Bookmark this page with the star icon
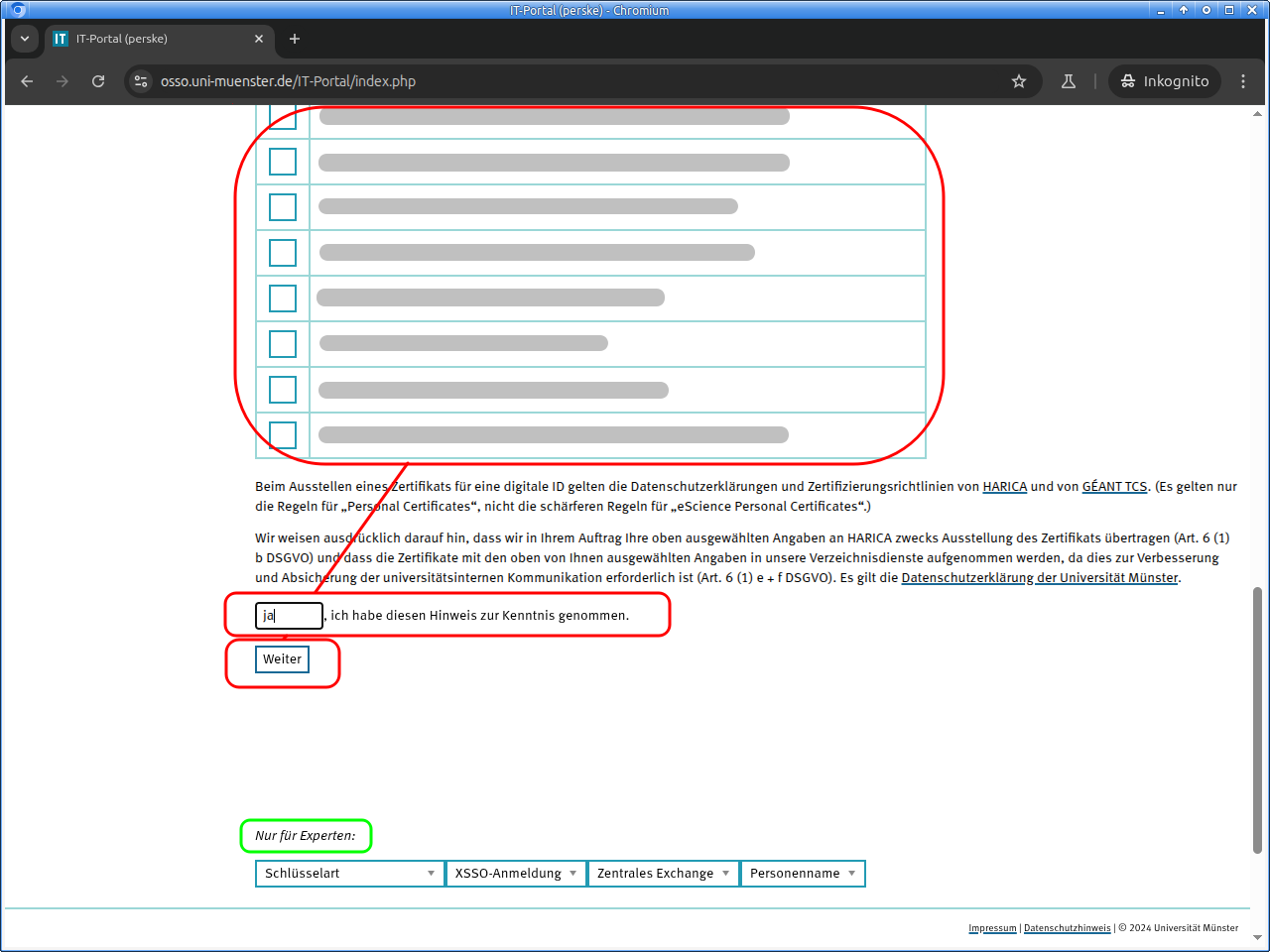The height and width of the screenshot is (952, 1270). pos(1018,81)
